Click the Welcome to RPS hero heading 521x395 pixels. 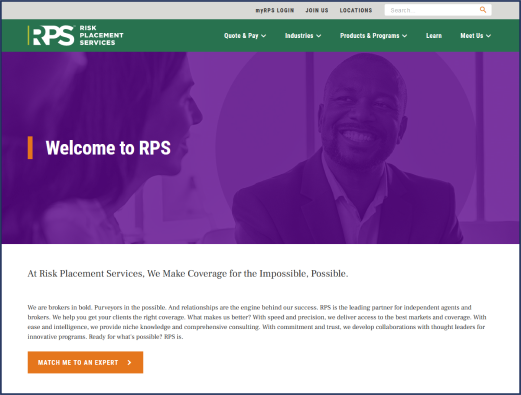coord(108,148)
